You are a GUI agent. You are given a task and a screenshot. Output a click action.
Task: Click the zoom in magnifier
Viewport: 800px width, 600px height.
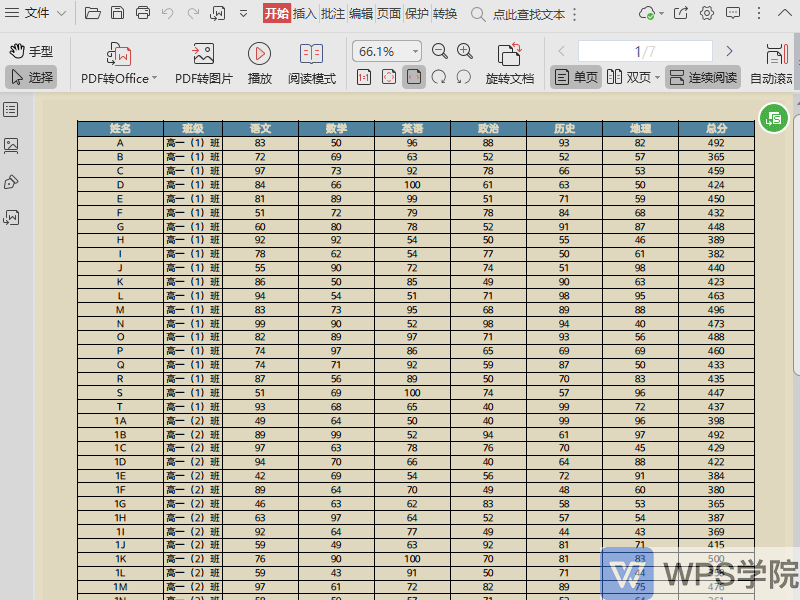(465, 51)
